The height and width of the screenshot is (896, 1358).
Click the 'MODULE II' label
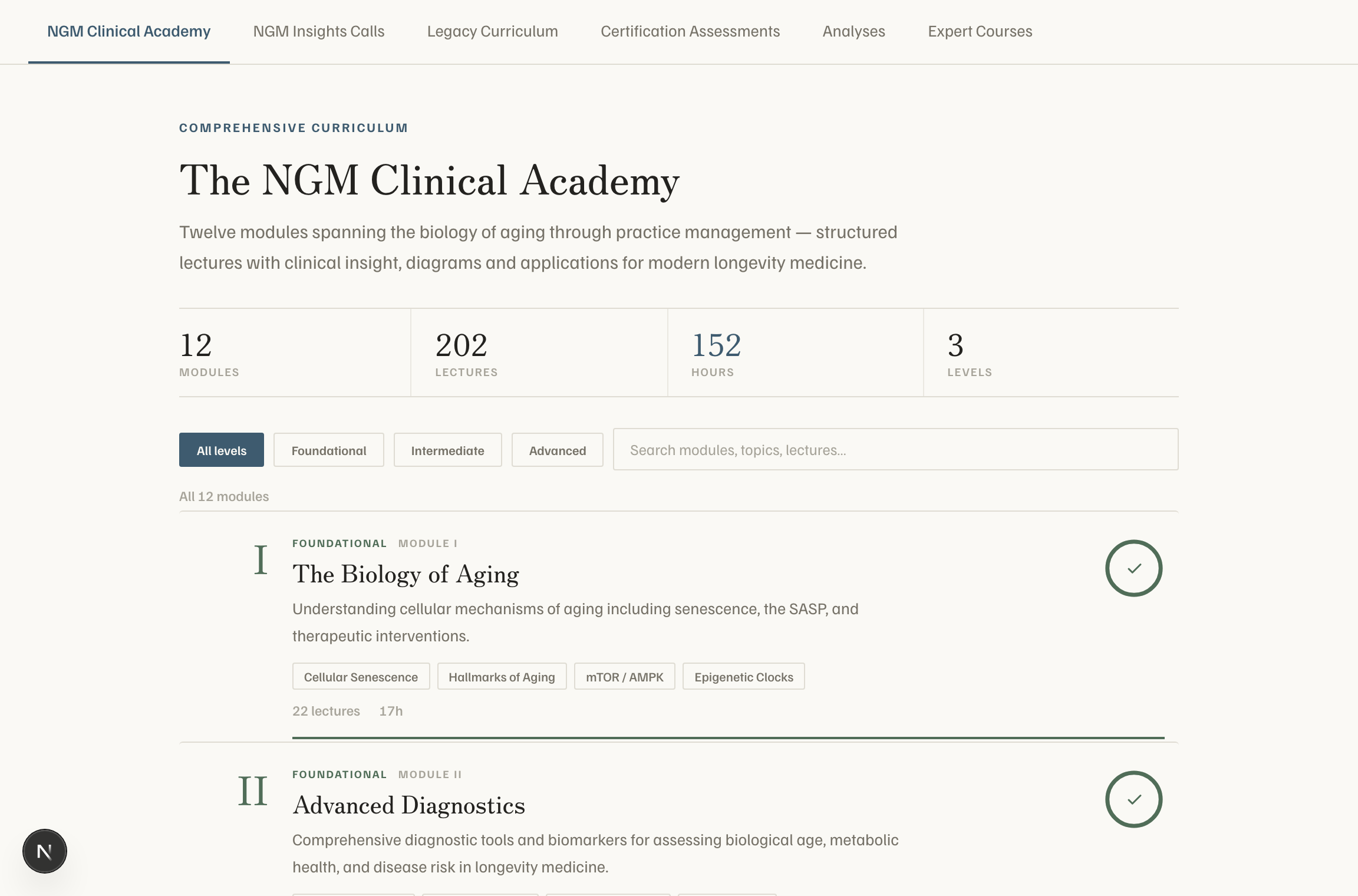click(x=430, y=775)
